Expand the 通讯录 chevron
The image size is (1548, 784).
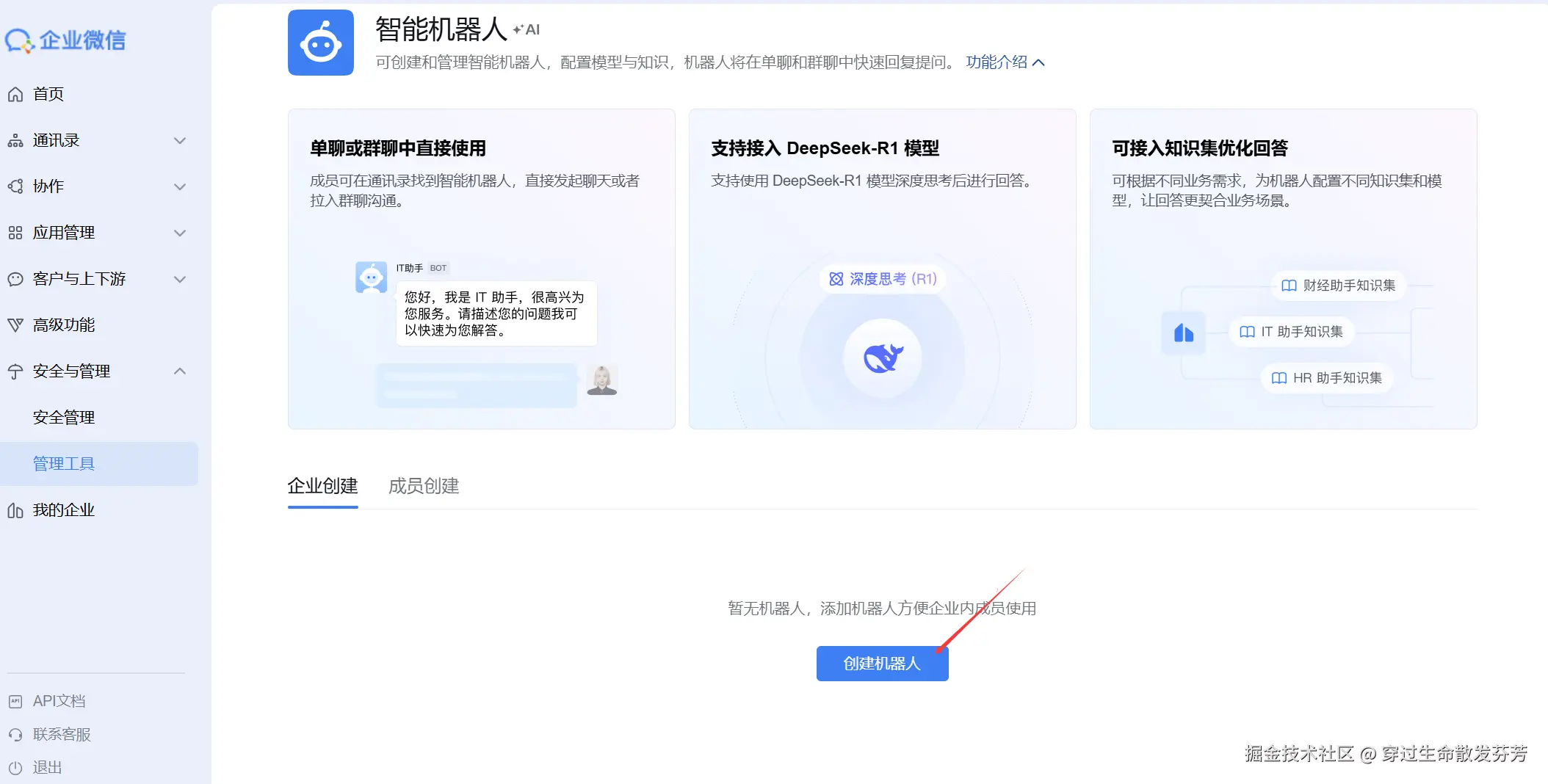[x=180, y=140]
